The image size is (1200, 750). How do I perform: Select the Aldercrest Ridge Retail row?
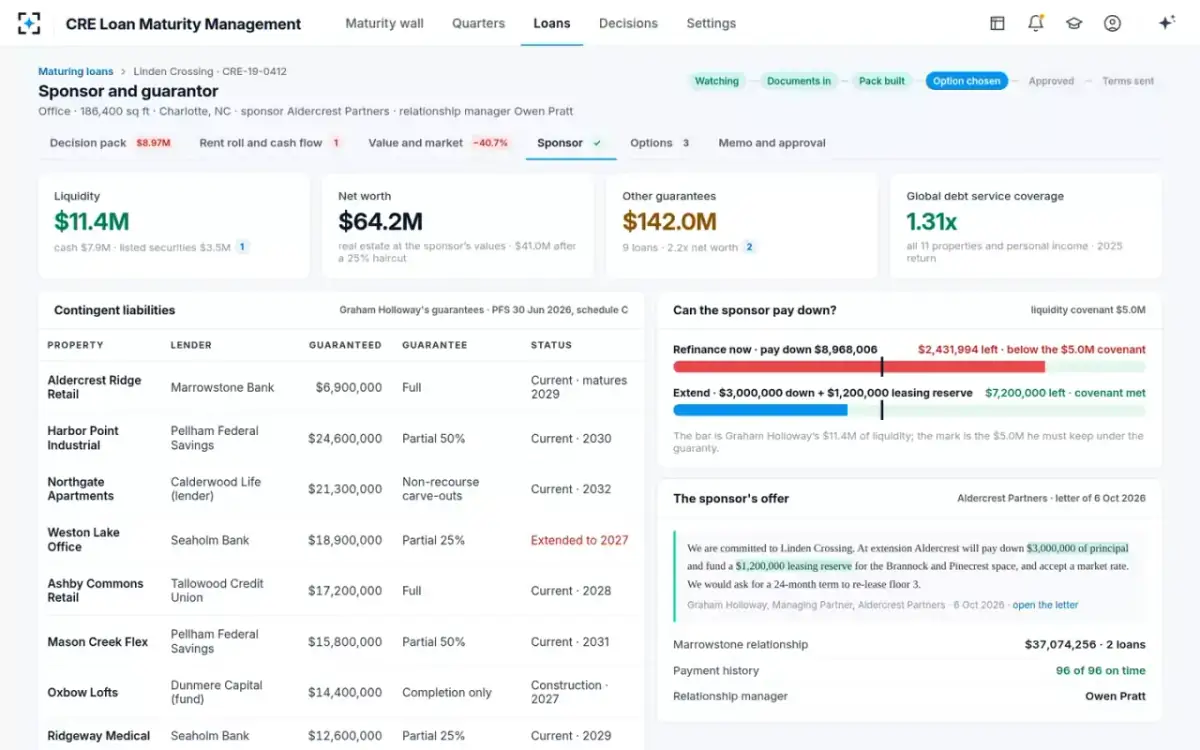point(341,387)
